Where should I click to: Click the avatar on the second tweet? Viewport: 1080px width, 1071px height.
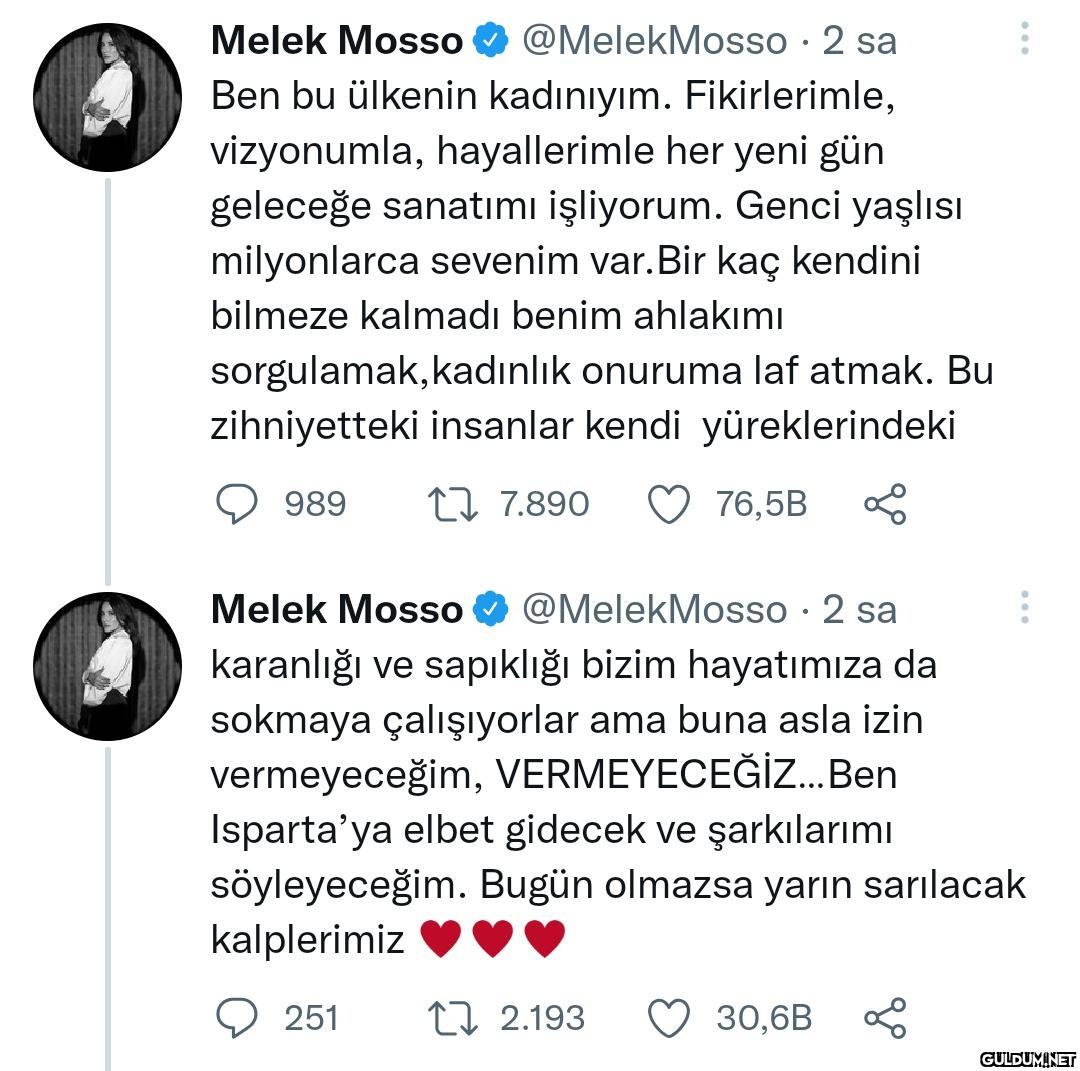point(106,666)
